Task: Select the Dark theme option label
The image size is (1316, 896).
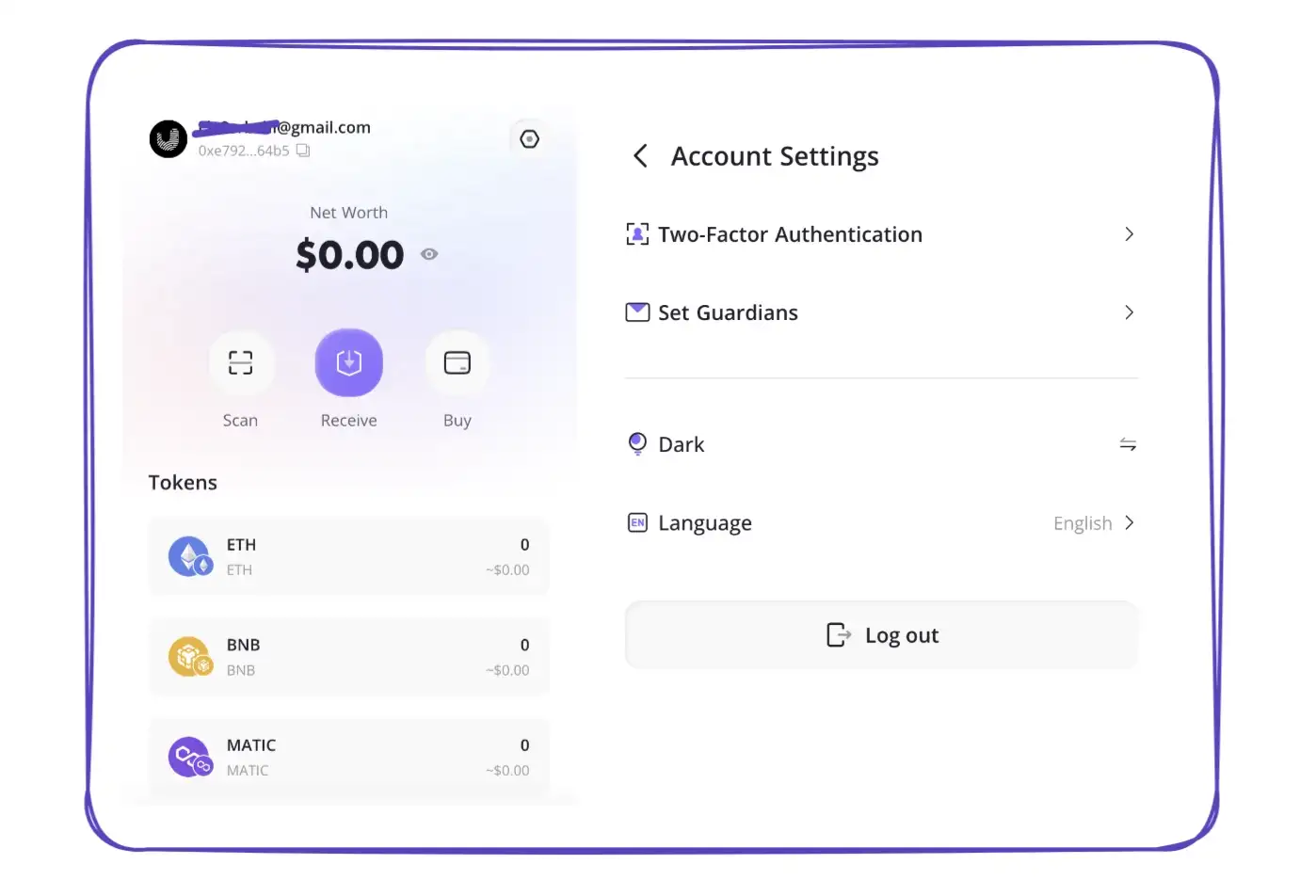Action: [682, 444]
